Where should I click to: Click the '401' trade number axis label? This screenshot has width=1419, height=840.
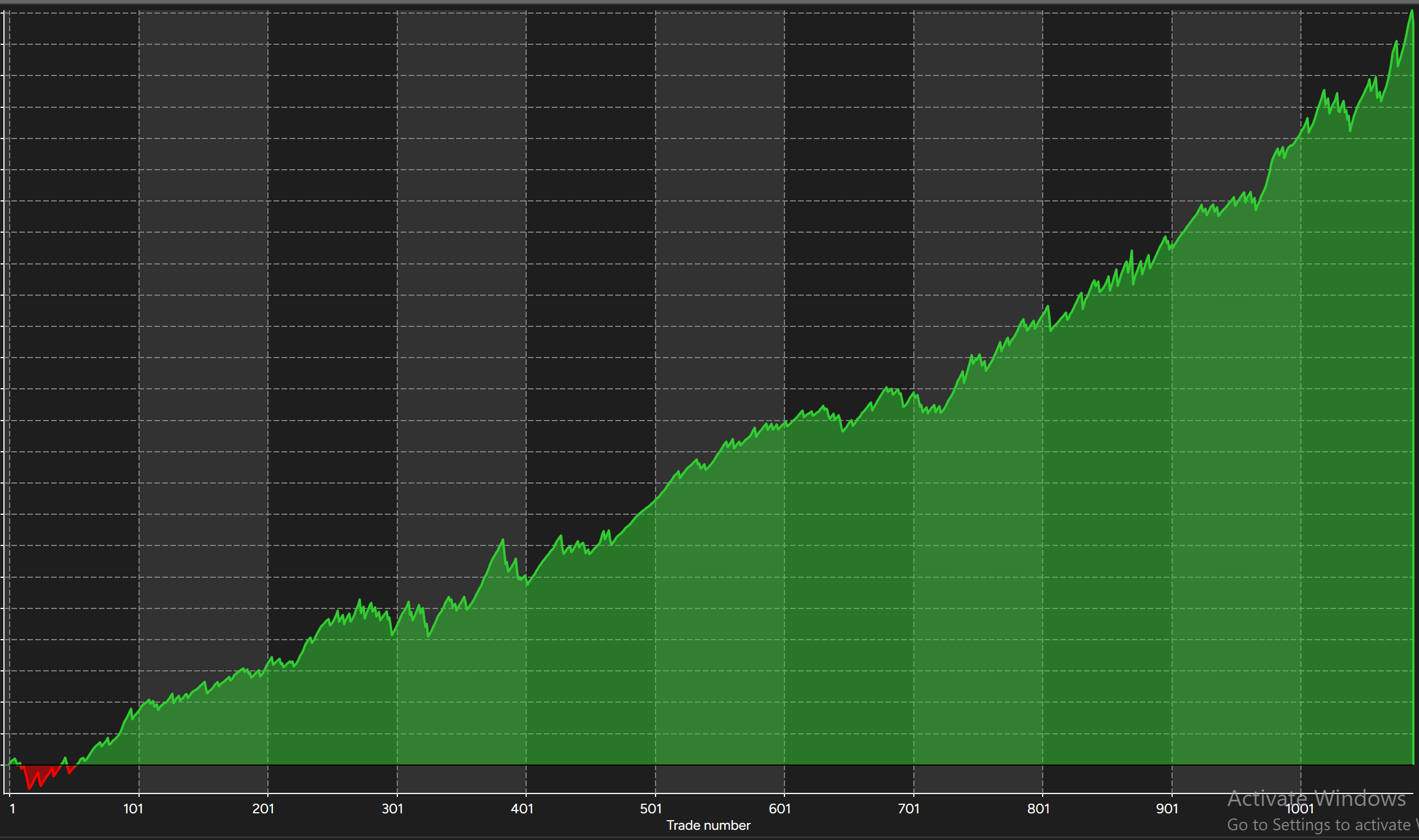[522, 809]
